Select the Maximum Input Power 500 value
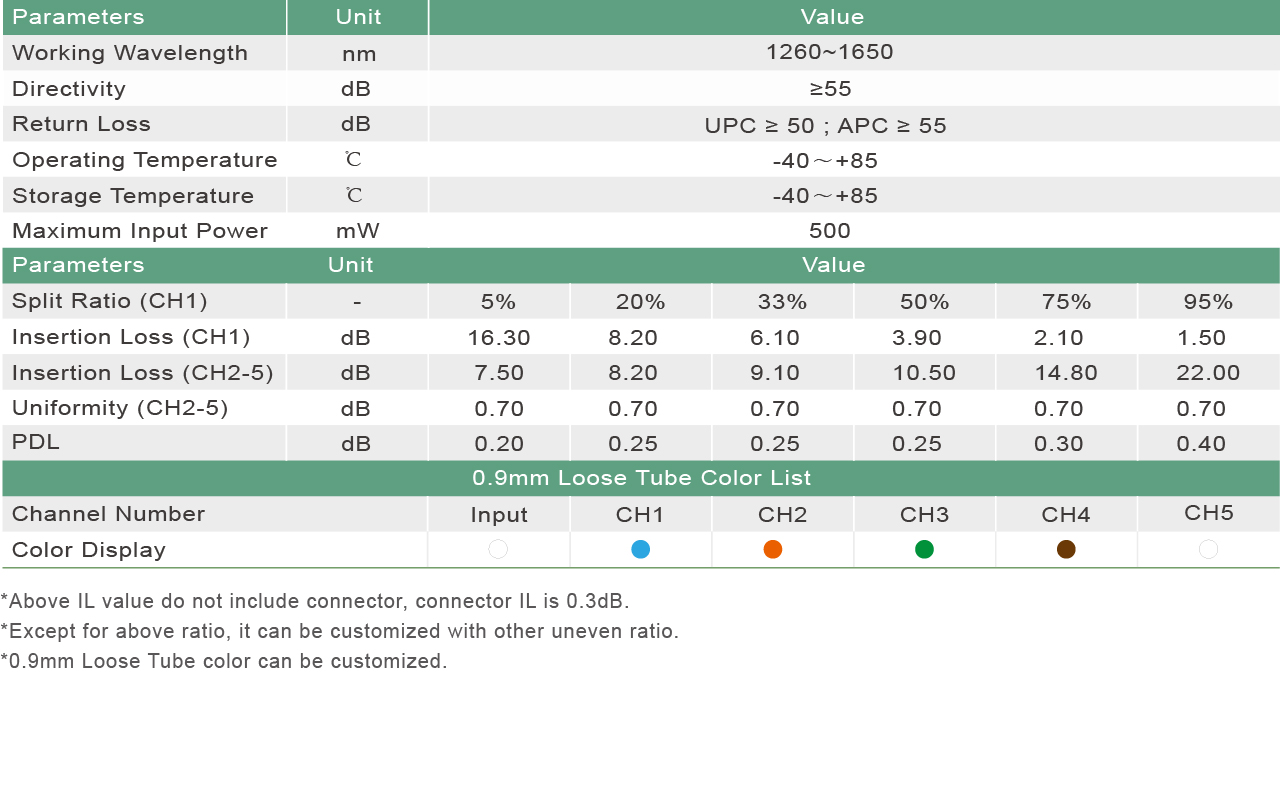 click(x=830, y=231)
